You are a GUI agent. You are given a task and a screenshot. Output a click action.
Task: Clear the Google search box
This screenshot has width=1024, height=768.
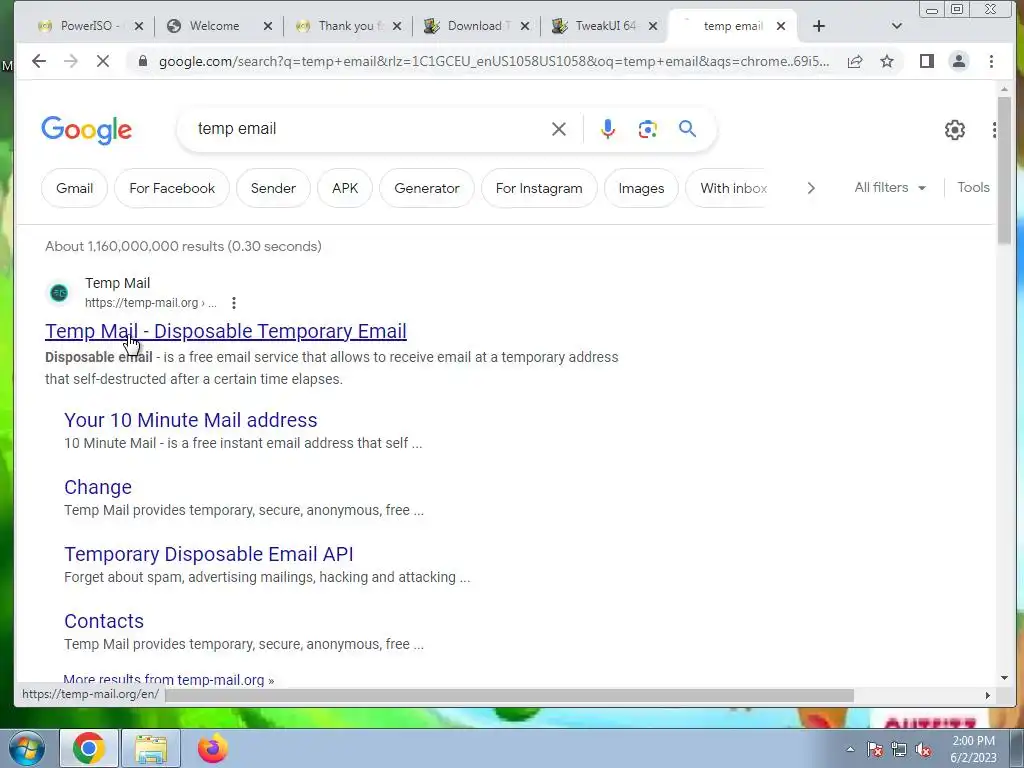click(558, 129)
